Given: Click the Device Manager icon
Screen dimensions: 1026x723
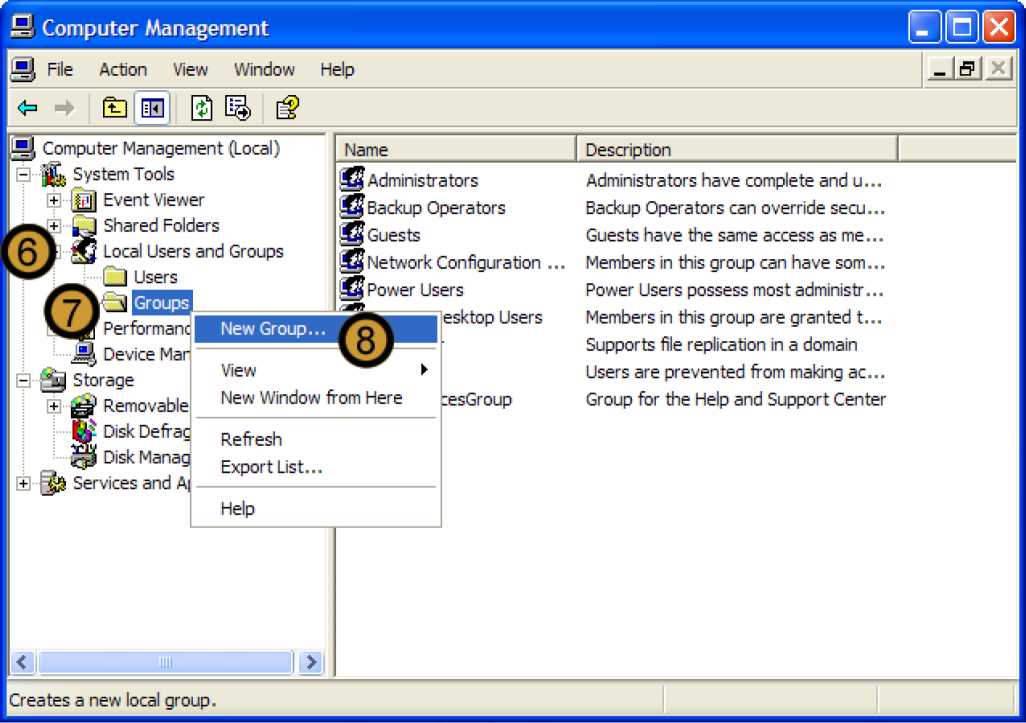Looking at the screenshot, I should [84, 354].
